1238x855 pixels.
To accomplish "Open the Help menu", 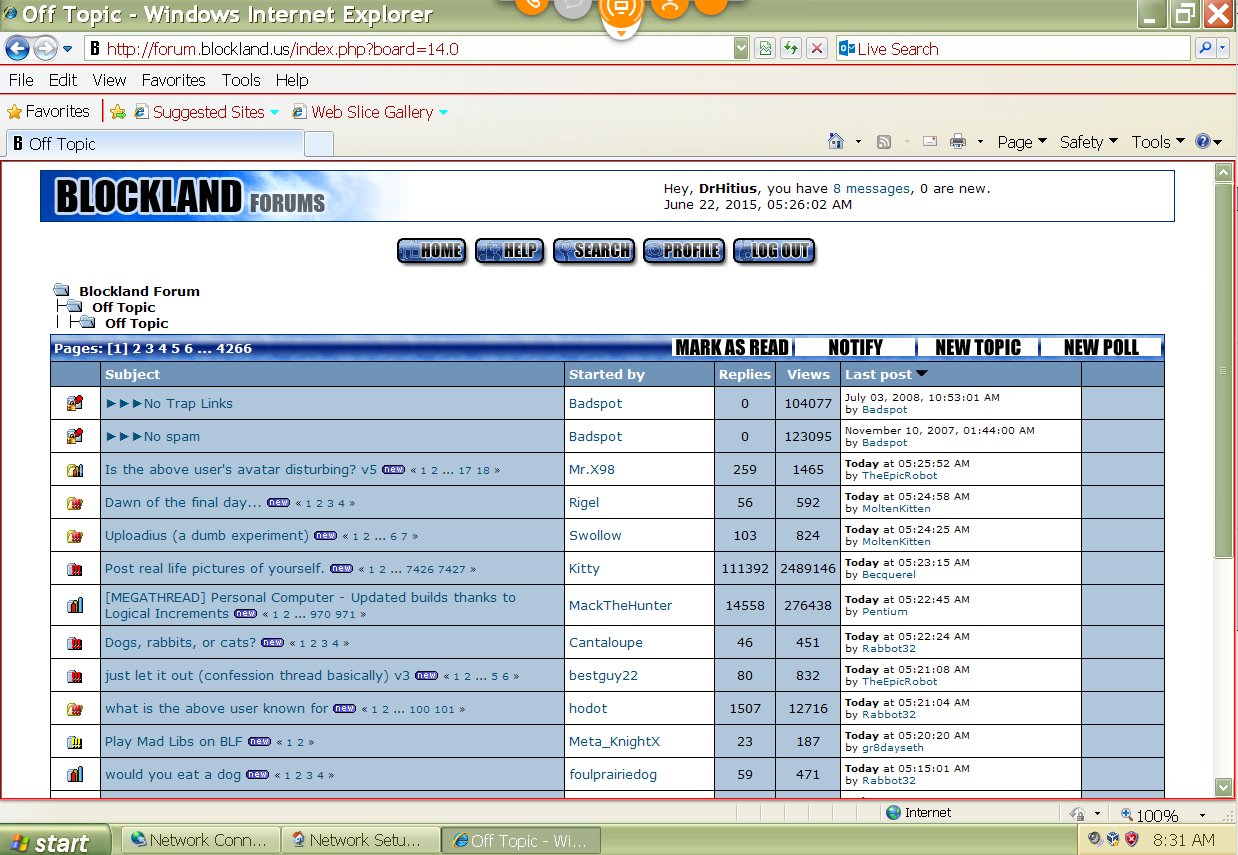I will 292,80.
